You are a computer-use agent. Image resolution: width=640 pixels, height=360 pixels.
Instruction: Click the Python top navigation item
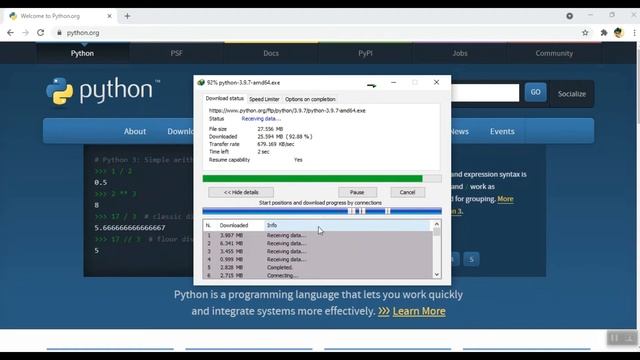[x=82, y=53]
